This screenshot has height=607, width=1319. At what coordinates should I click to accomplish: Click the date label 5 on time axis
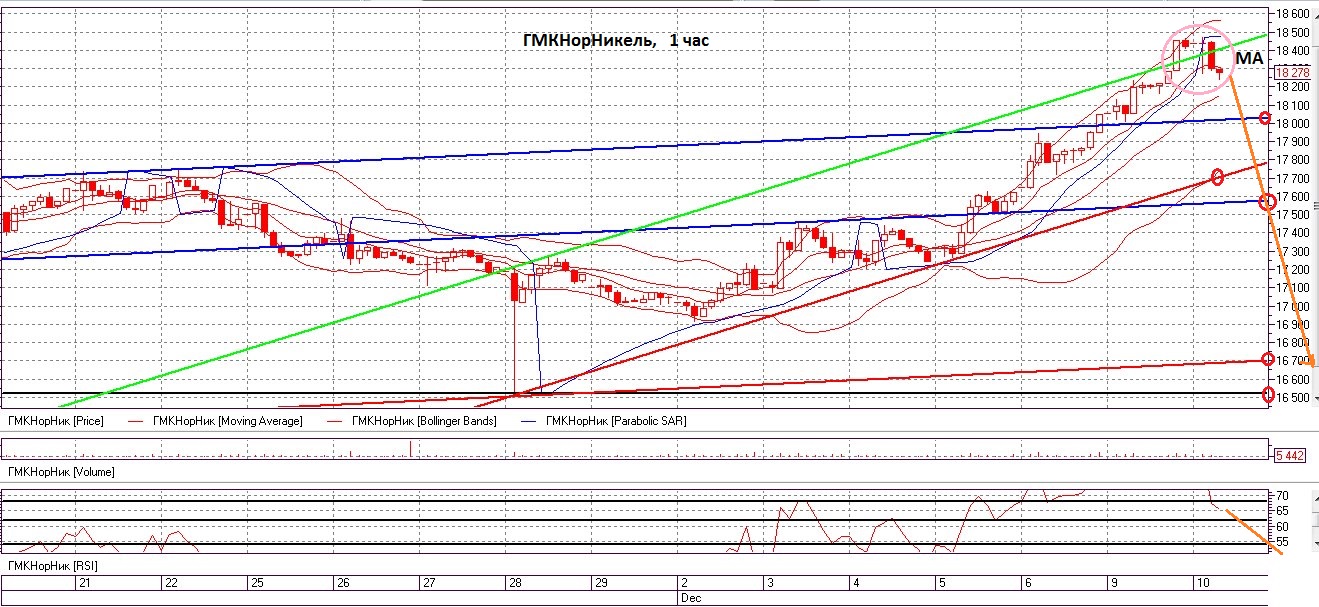click(x=942, y=582)
